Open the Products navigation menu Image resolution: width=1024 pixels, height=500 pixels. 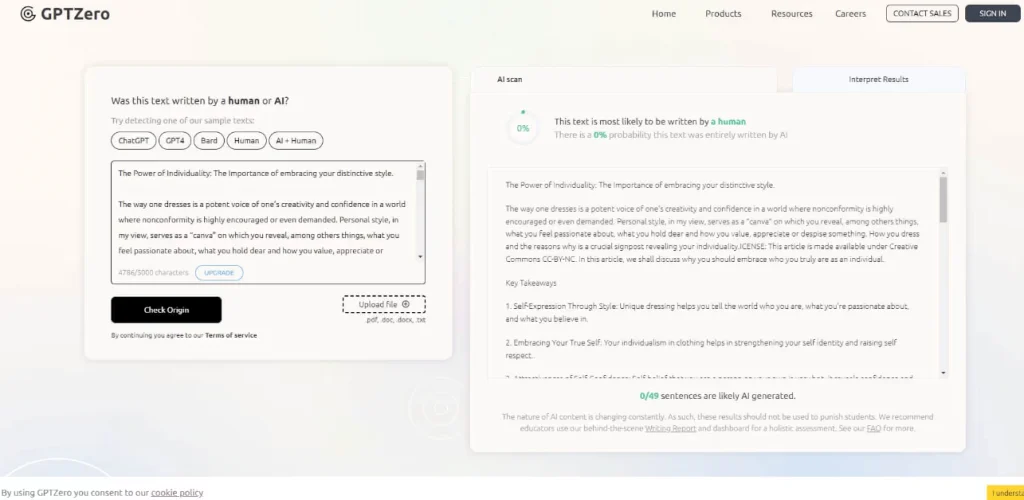723,14
